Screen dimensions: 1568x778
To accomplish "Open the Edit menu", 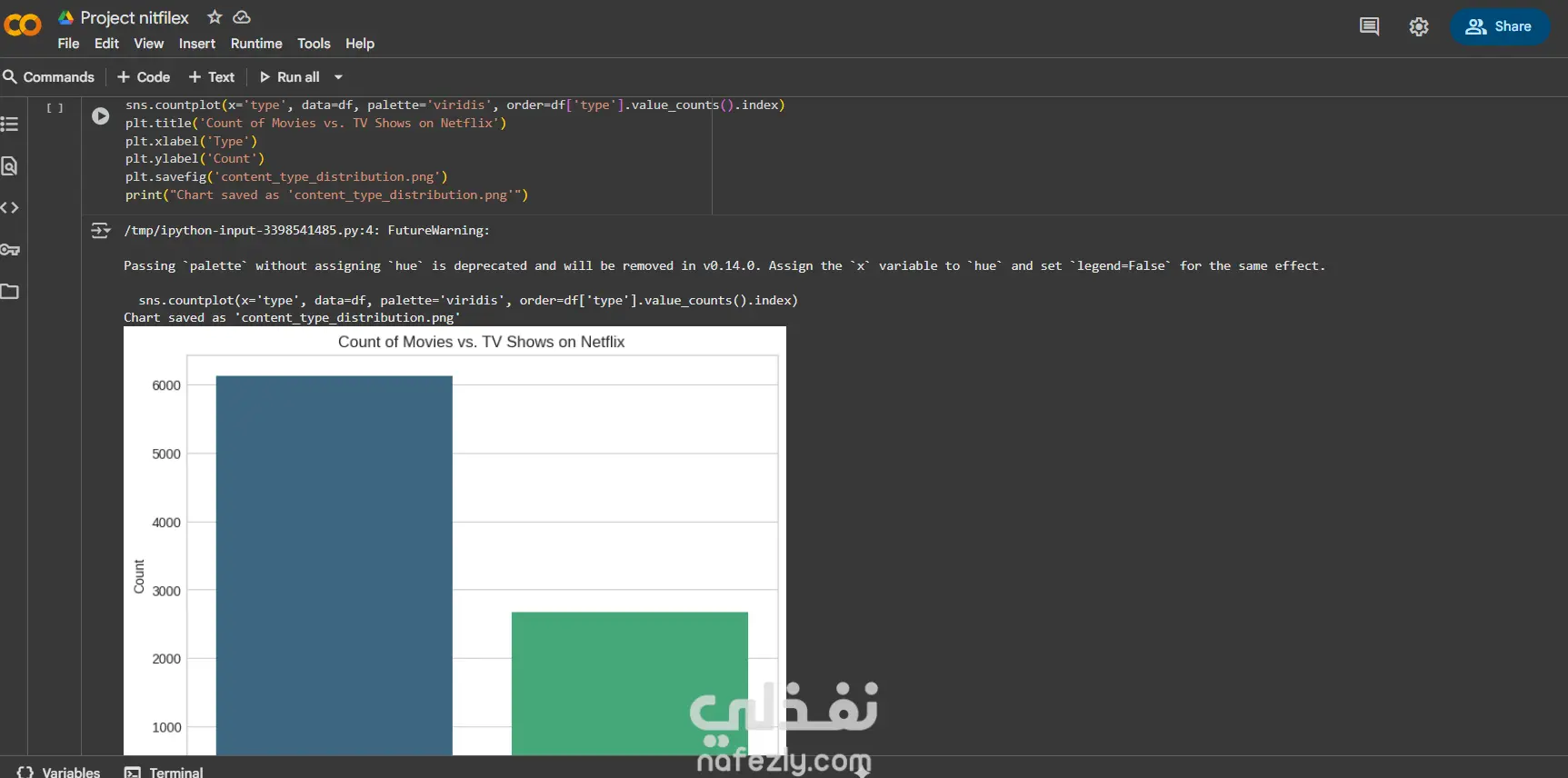I will pyautogui.click(x=106, y=44).
